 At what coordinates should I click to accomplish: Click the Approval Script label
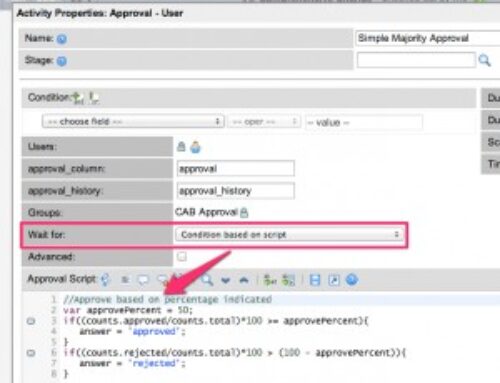point(62,279)
